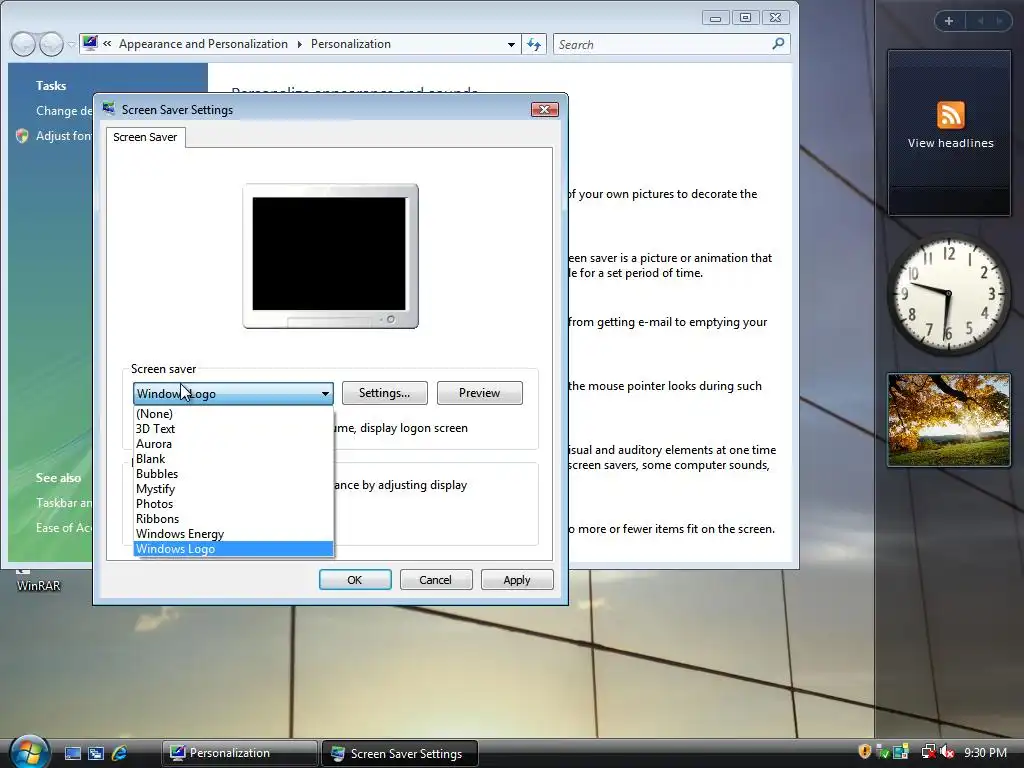The width and height of the screenshot is (1024, 768).
Task: Select Mystify screen saver
Action: coord(233,488)
